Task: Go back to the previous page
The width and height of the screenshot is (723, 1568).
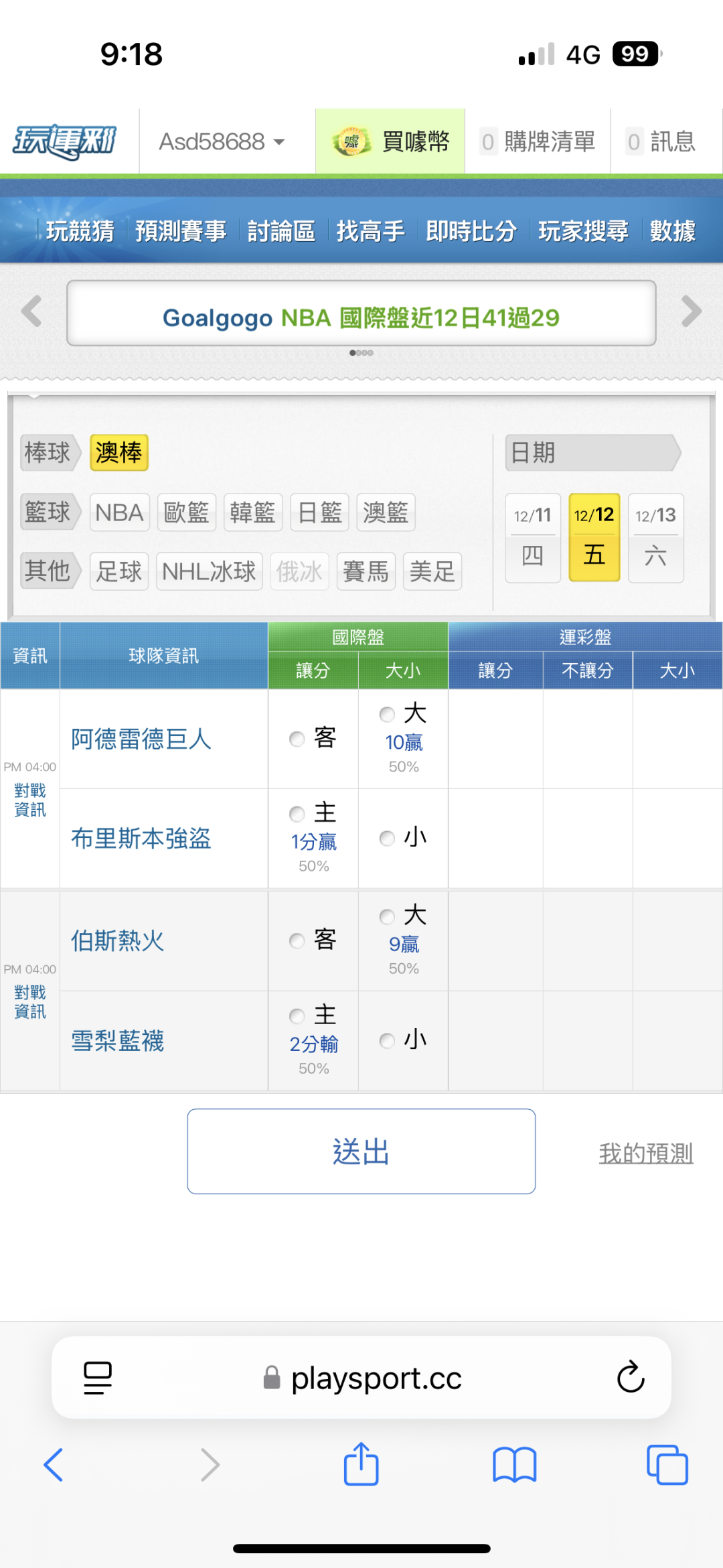Action: pyautogui.click(x=54, y=1464)
